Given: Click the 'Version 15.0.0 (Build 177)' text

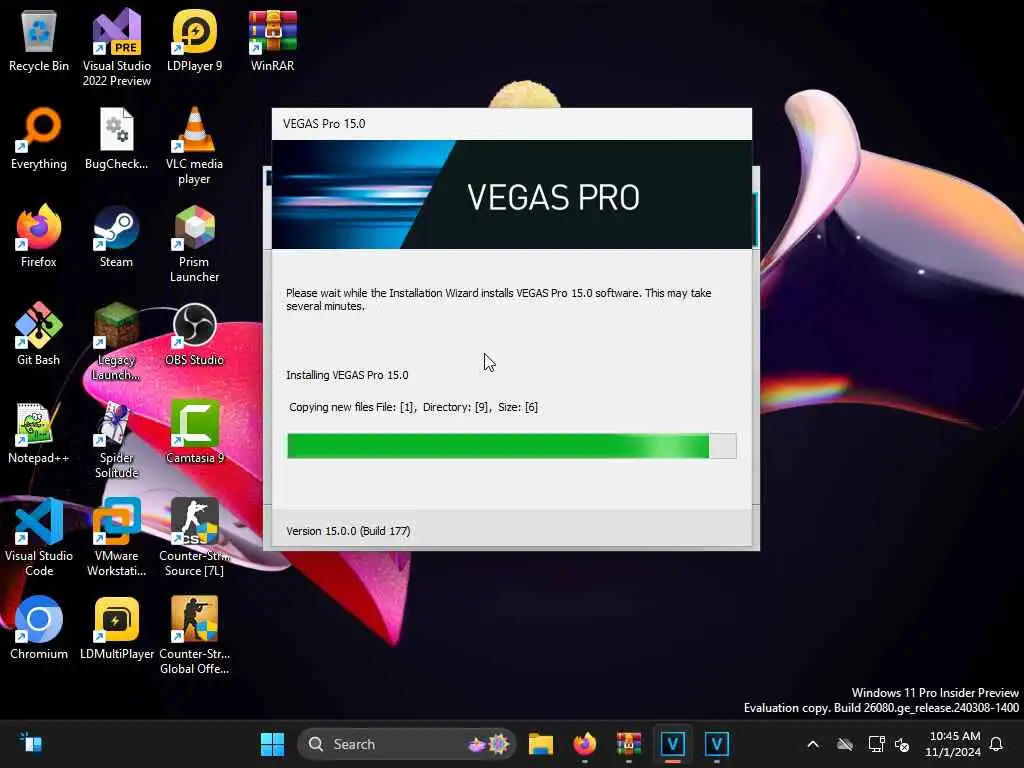Looking at the screenshot, I should (x=348, y=531).
